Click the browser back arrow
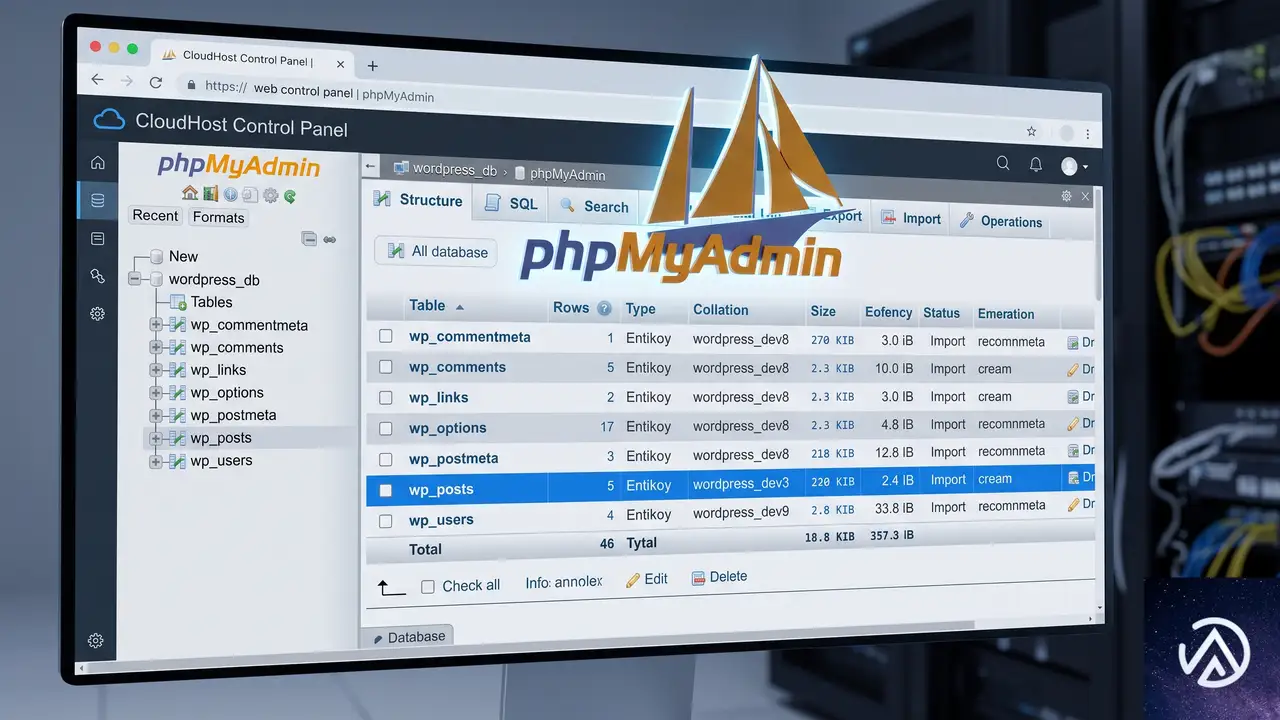Viewport: 1280px width, 720px height. tap(97, 80)
